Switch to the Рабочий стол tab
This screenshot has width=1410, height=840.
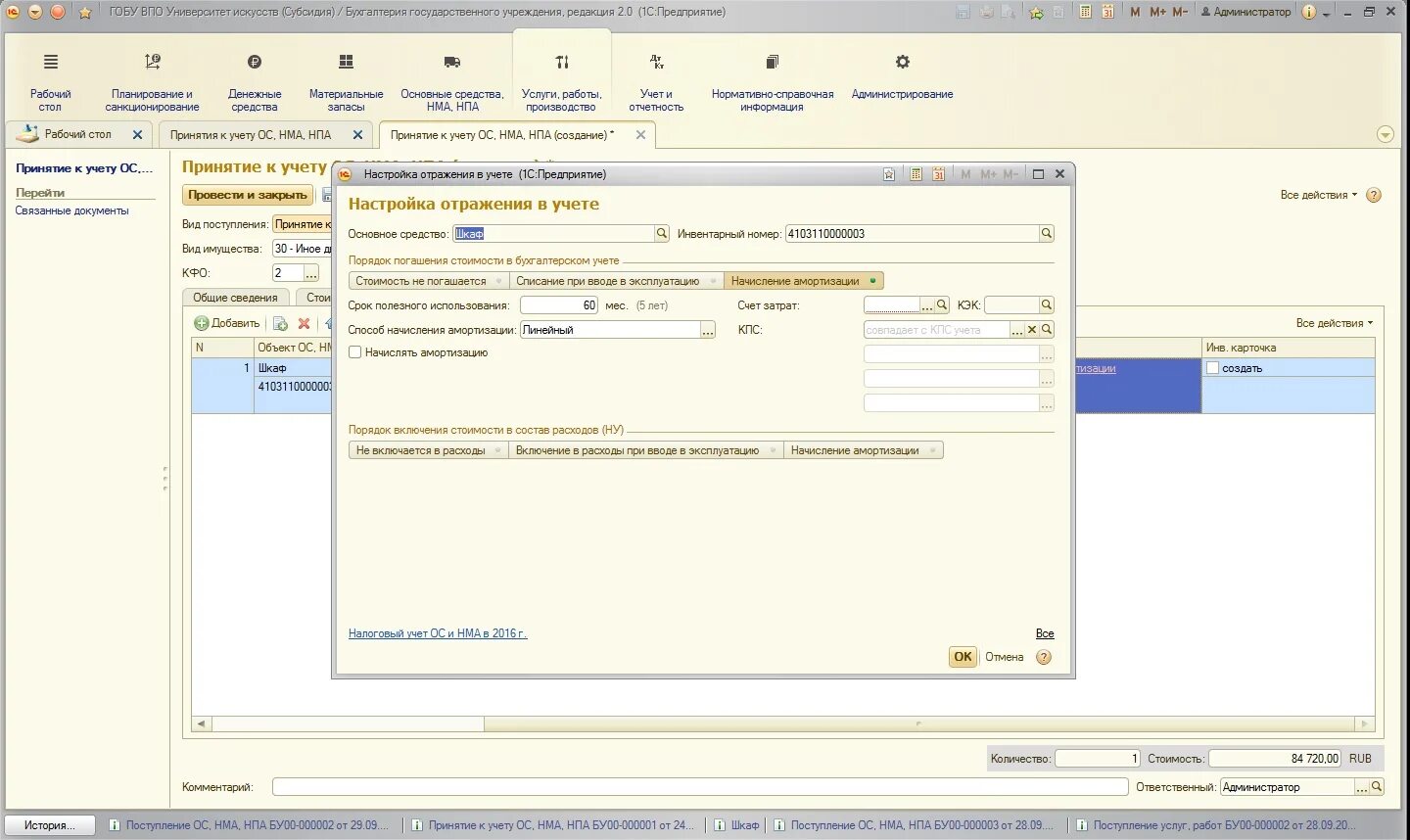(x=78, y=134)
